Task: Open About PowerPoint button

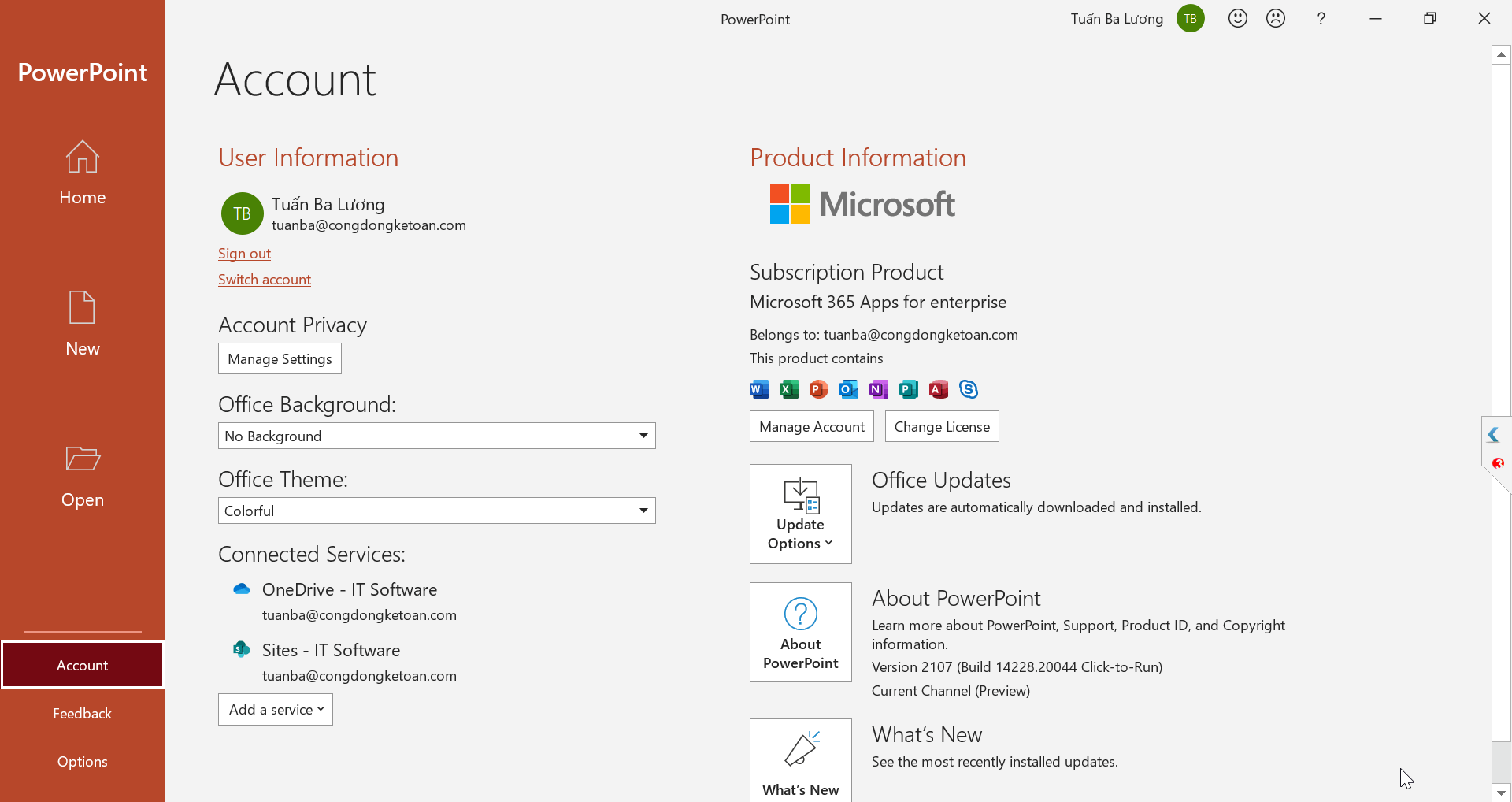Action: pyautogui.click(x=801, y=632)
